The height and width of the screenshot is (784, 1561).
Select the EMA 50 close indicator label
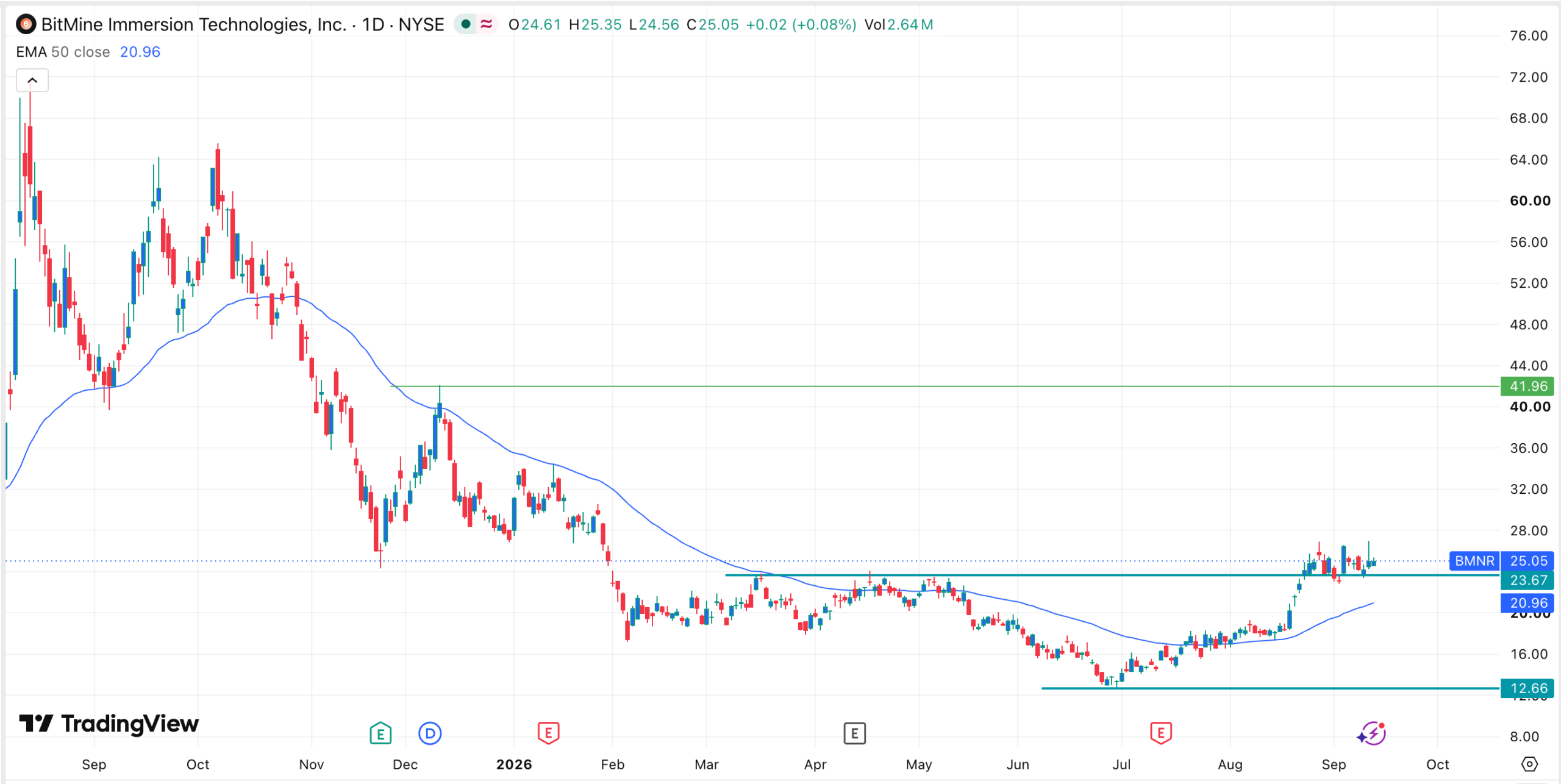pyautogui.click(x=63, y=52)
